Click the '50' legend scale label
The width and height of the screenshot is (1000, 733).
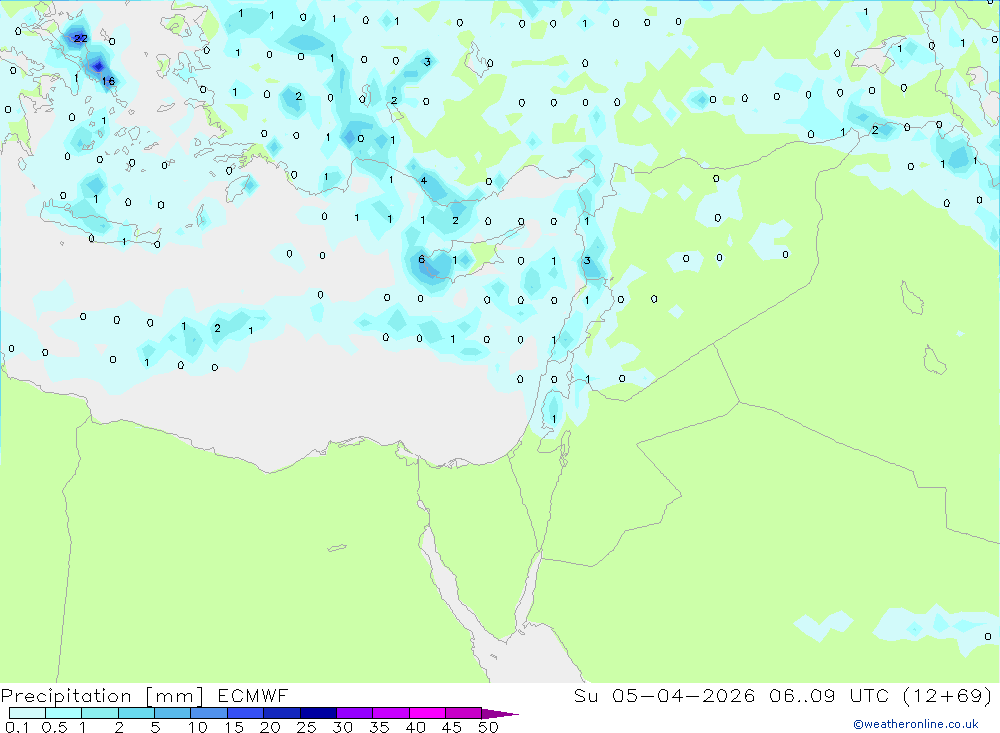pos(489,727)
